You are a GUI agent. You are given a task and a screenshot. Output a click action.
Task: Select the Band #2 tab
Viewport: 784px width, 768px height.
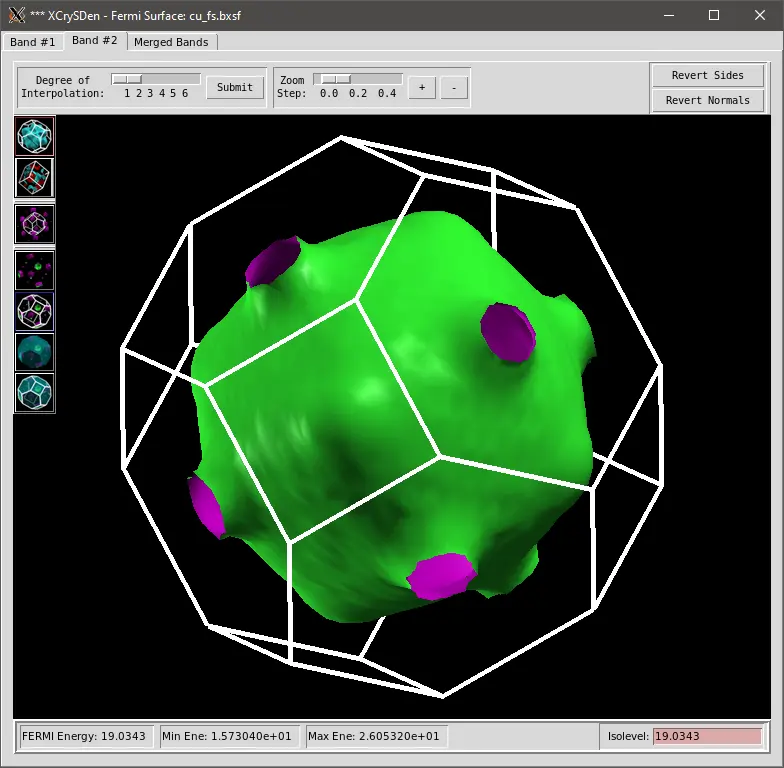coord(94,40)
